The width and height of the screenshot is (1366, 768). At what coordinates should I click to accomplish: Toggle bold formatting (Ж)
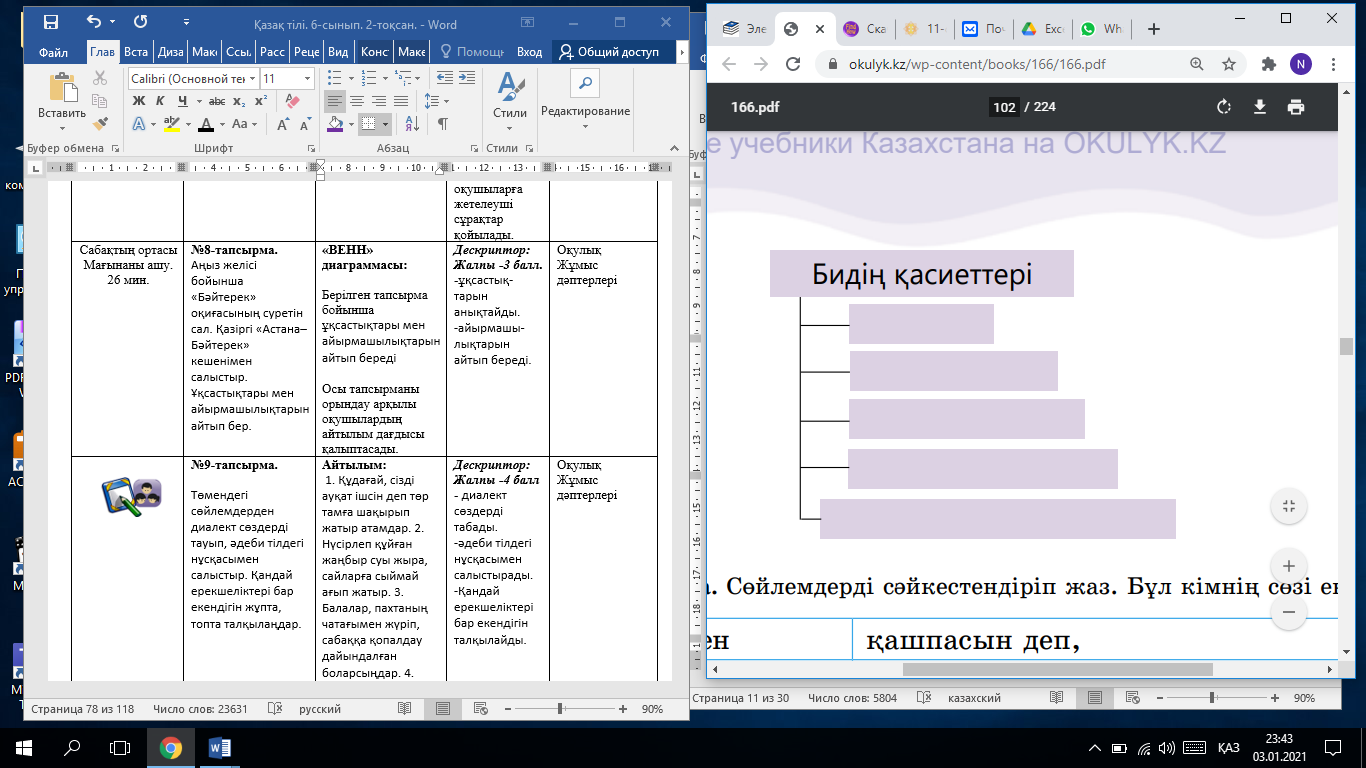coord(139,101)
